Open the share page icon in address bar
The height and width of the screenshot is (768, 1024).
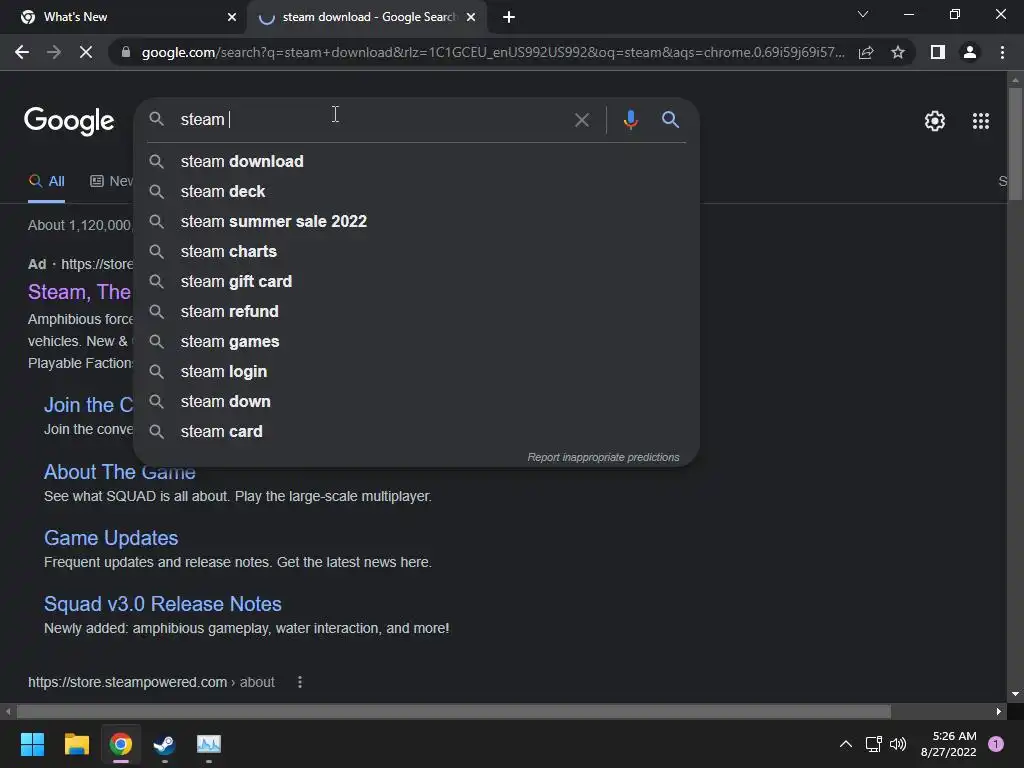(866, 52)
